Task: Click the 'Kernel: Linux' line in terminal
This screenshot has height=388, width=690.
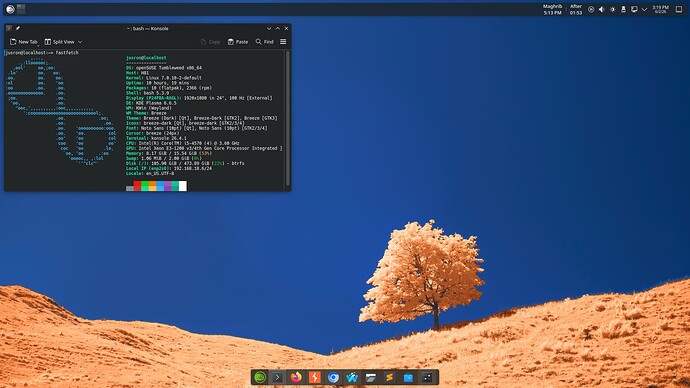Action: pos(164,78)
